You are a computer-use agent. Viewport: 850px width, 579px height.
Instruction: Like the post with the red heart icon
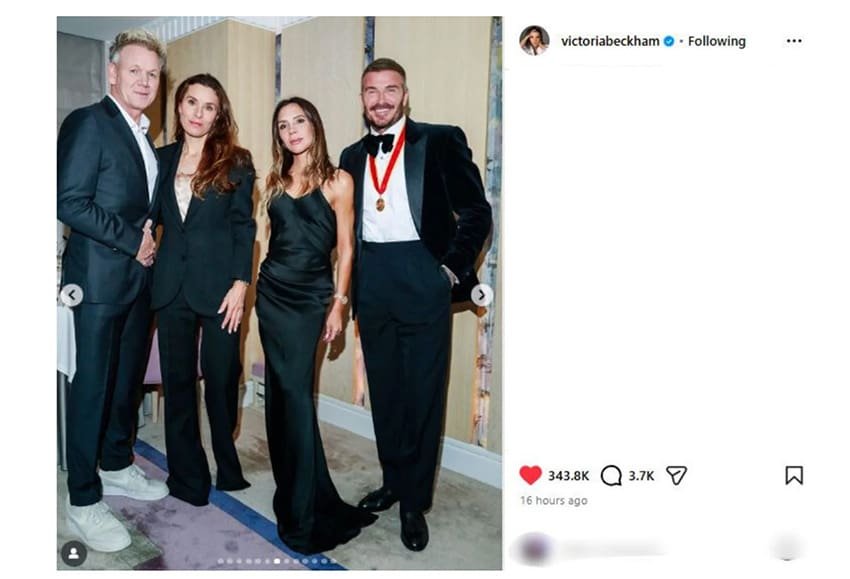tap(530, 475)
